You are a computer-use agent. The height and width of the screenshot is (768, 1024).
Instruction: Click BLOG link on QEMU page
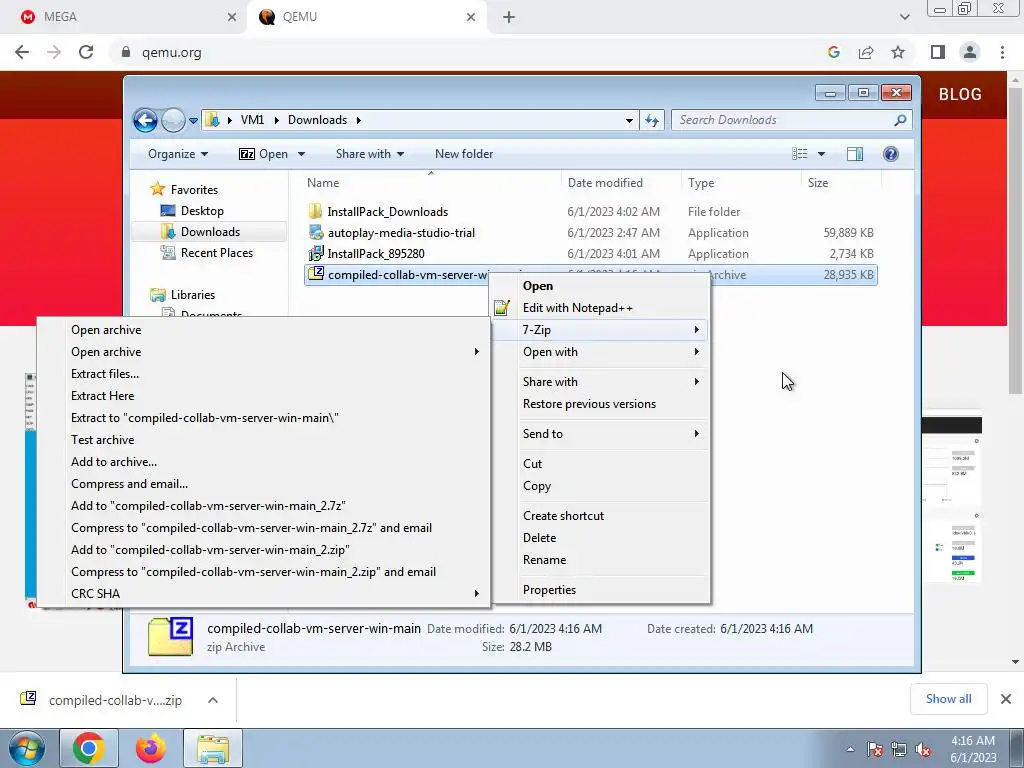point(960,95)
